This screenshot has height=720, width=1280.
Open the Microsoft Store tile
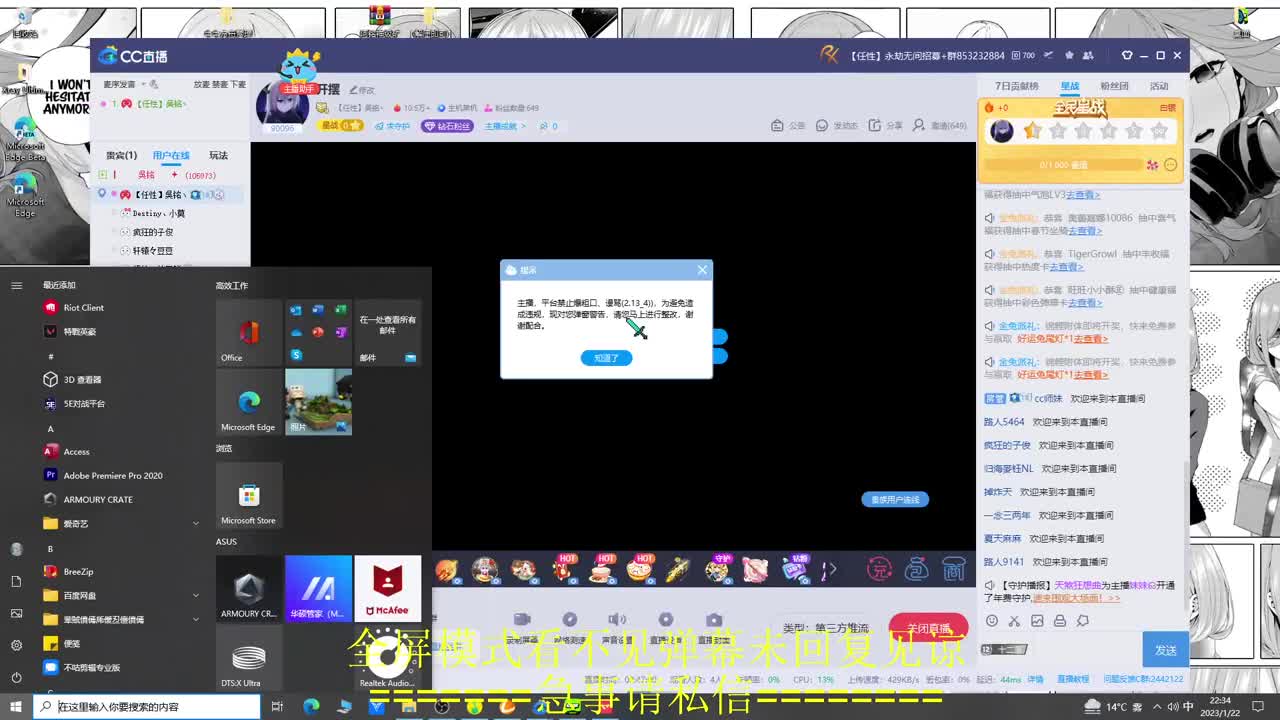click(249, 495)
